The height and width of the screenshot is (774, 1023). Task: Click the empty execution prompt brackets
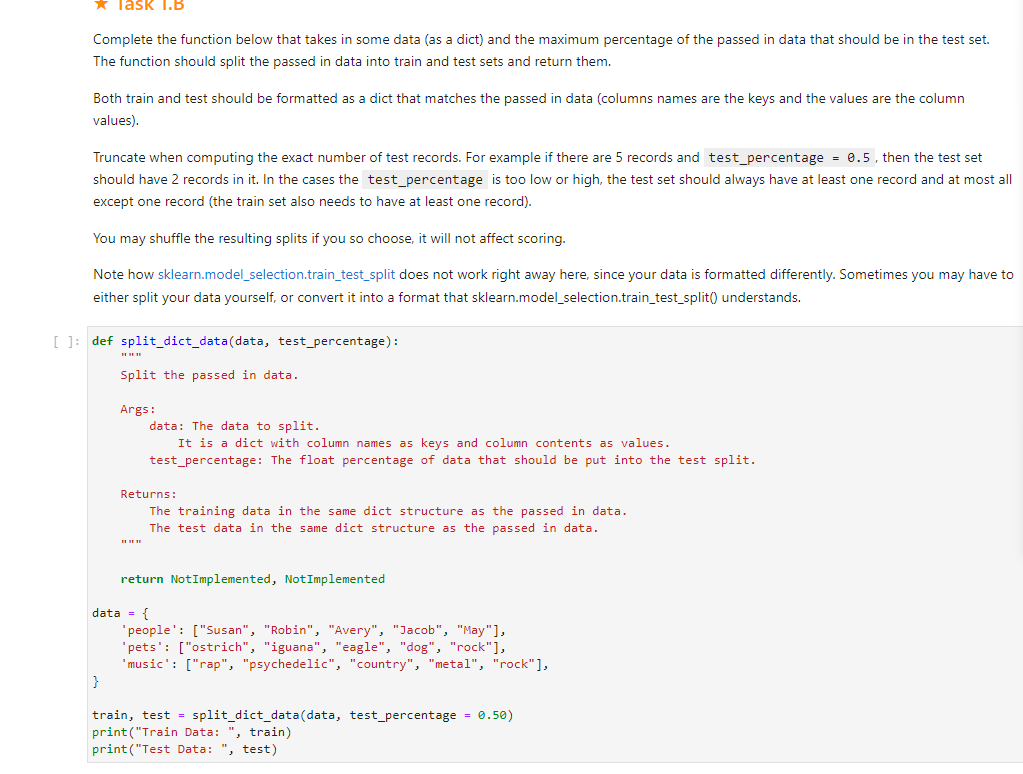tap(64, 341)
